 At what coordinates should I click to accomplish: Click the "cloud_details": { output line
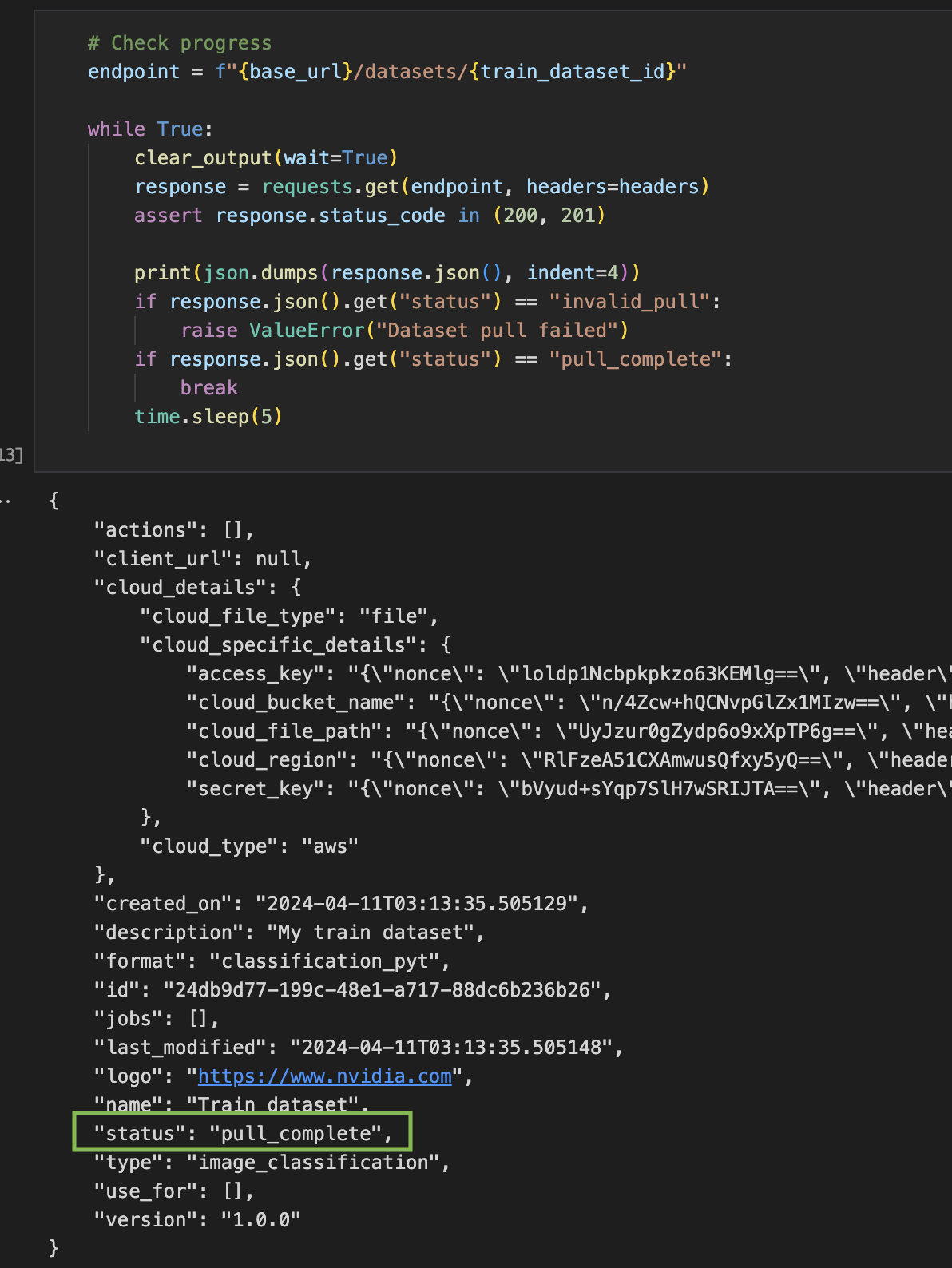[197, 587]
